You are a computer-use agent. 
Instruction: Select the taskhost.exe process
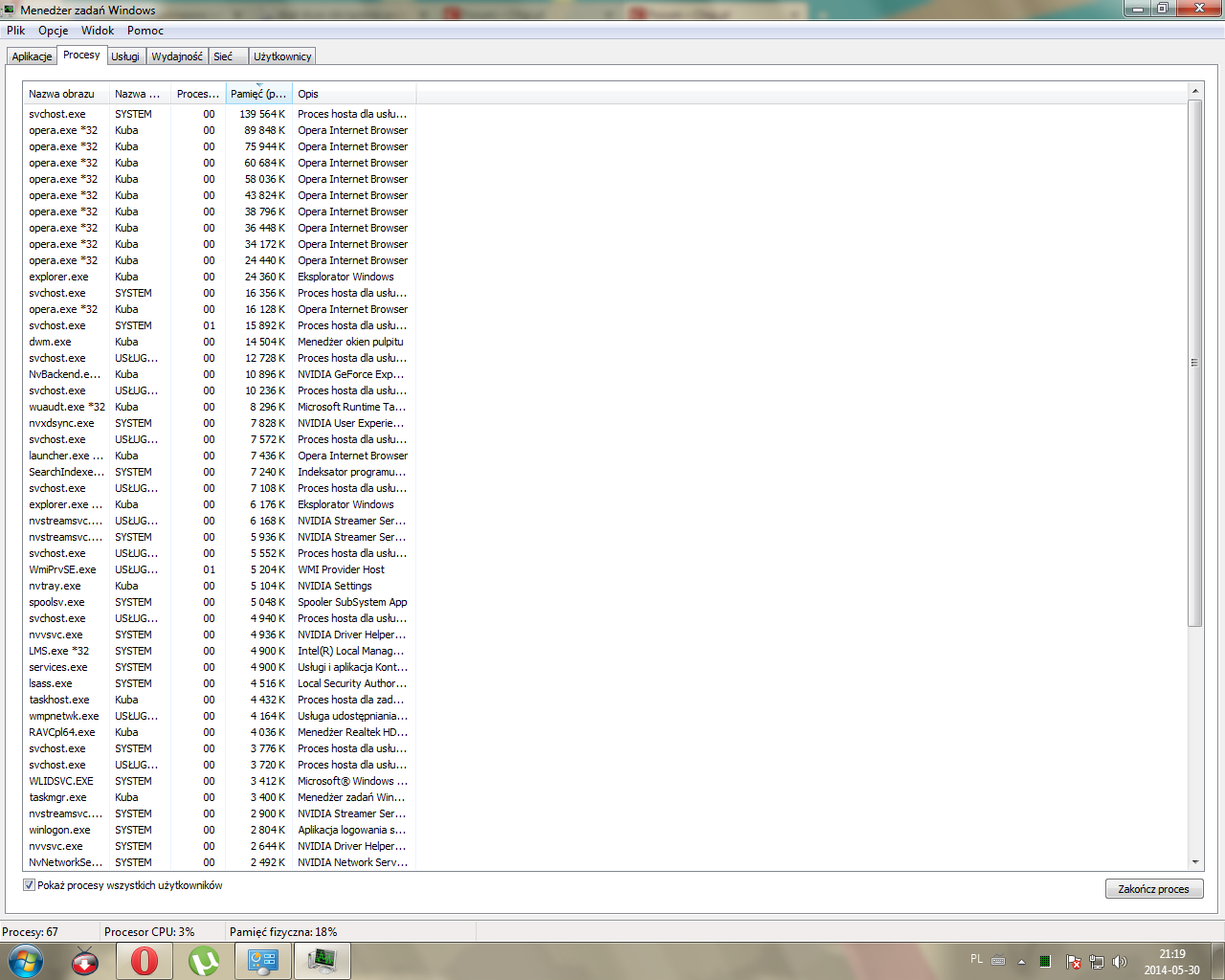click(220, 700)
